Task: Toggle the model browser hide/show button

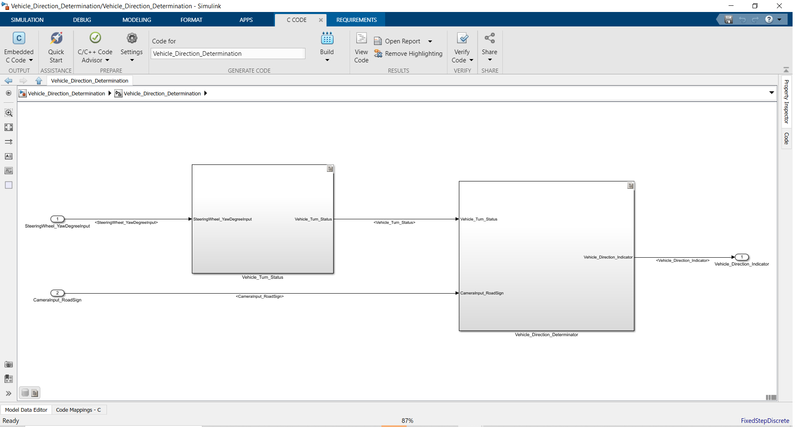Action: coord(9,93)
